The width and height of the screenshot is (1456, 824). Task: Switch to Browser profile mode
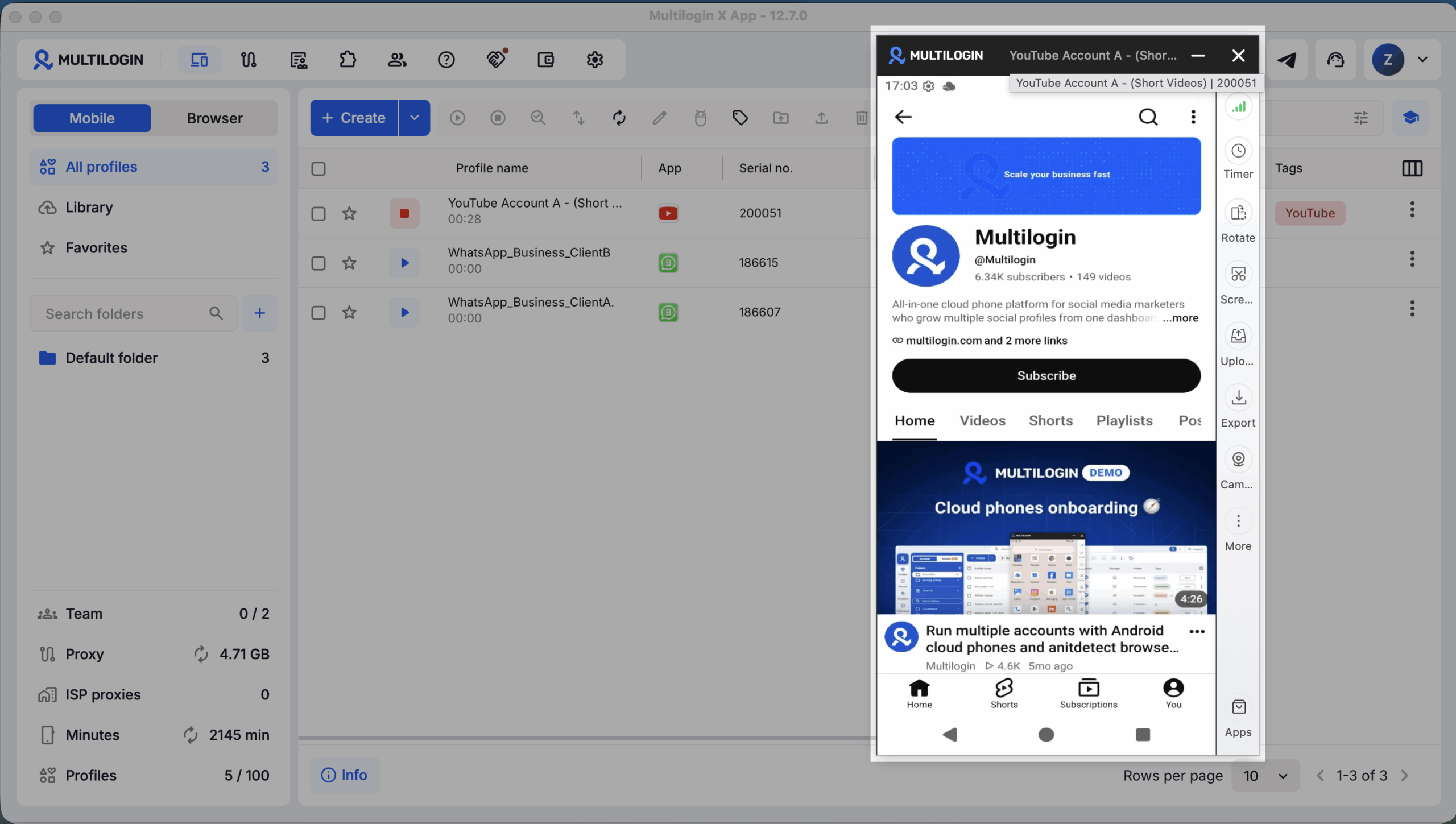[215, 118]
